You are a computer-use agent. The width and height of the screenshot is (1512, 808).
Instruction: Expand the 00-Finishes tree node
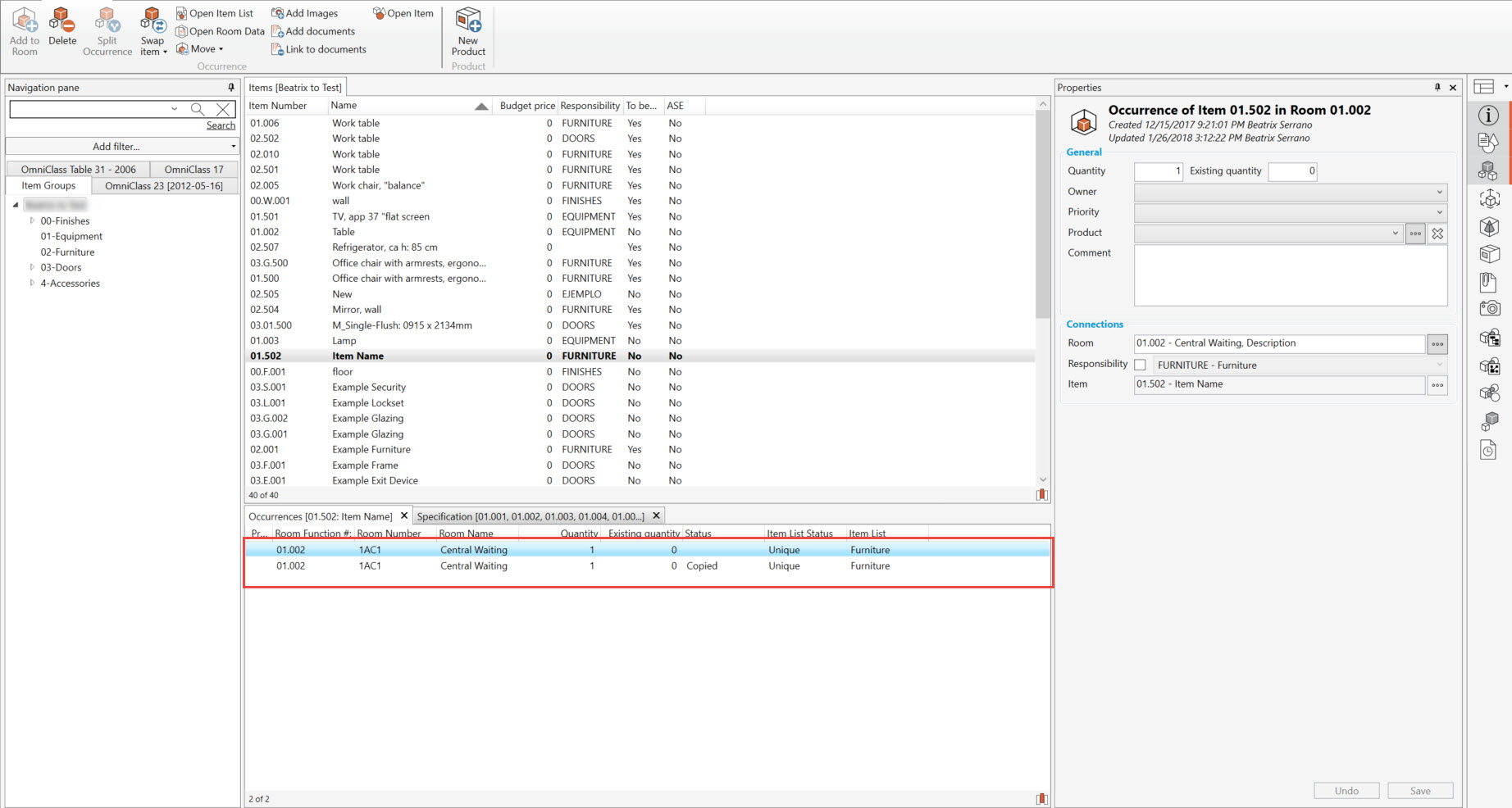(x=32, y=220)
